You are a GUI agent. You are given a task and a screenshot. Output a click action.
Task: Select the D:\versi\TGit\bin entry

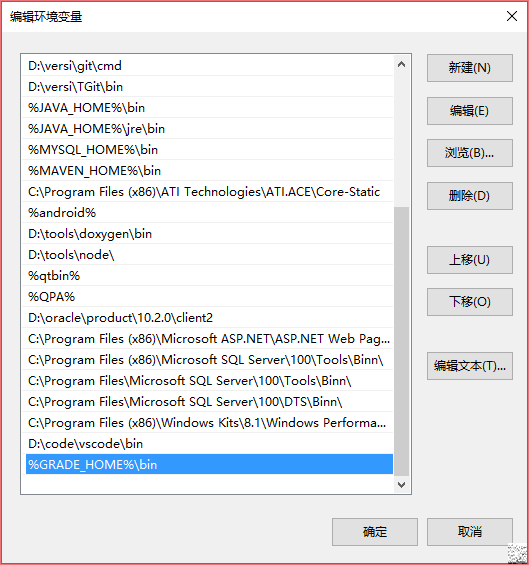pyautogui.click(x=208, y=87)
